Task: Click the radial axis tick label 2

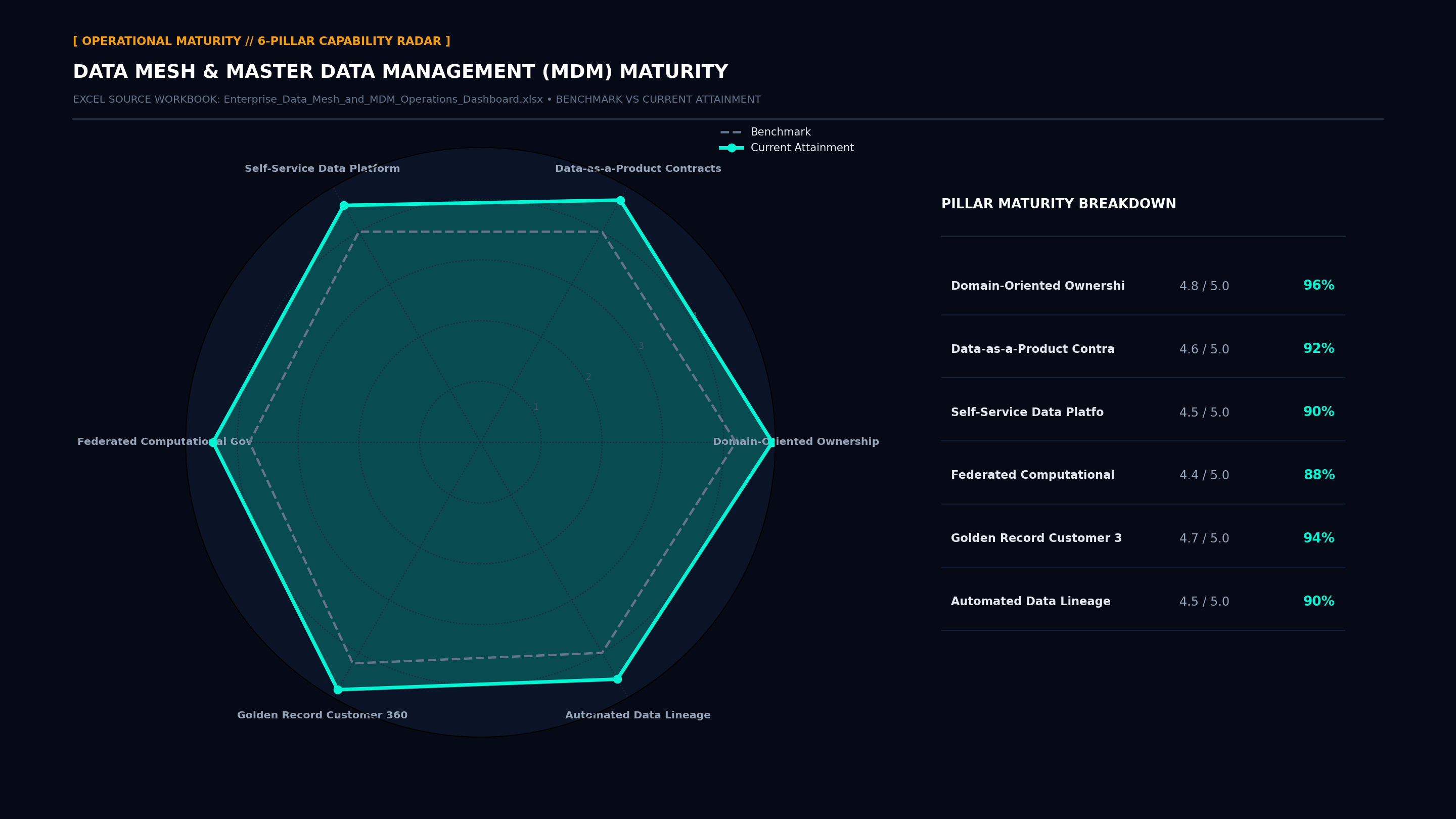Action: point(588,377)
